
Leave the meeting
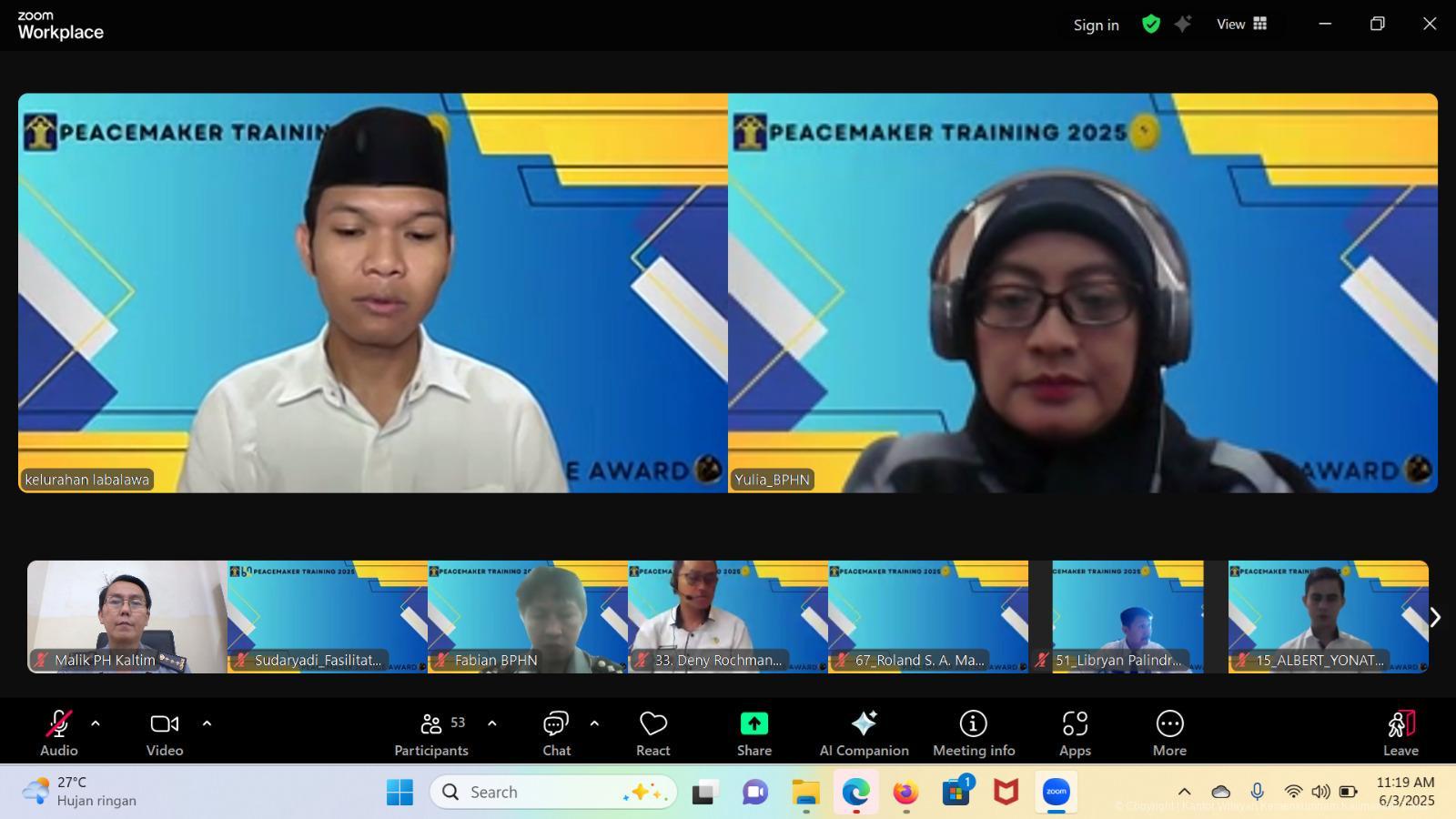[x=1400, y=733]
